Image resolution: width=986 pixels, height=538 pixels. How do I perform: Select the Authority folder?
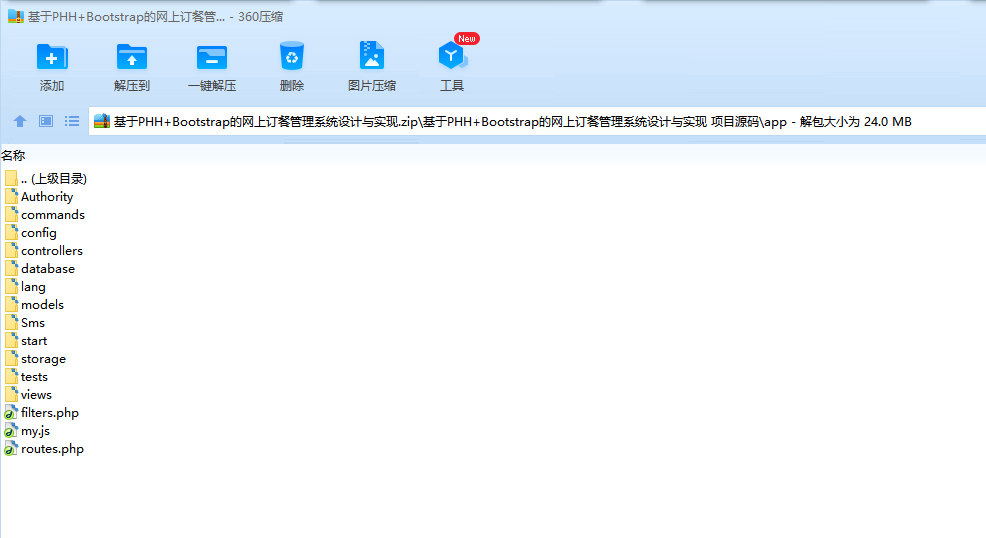point(47,197)
